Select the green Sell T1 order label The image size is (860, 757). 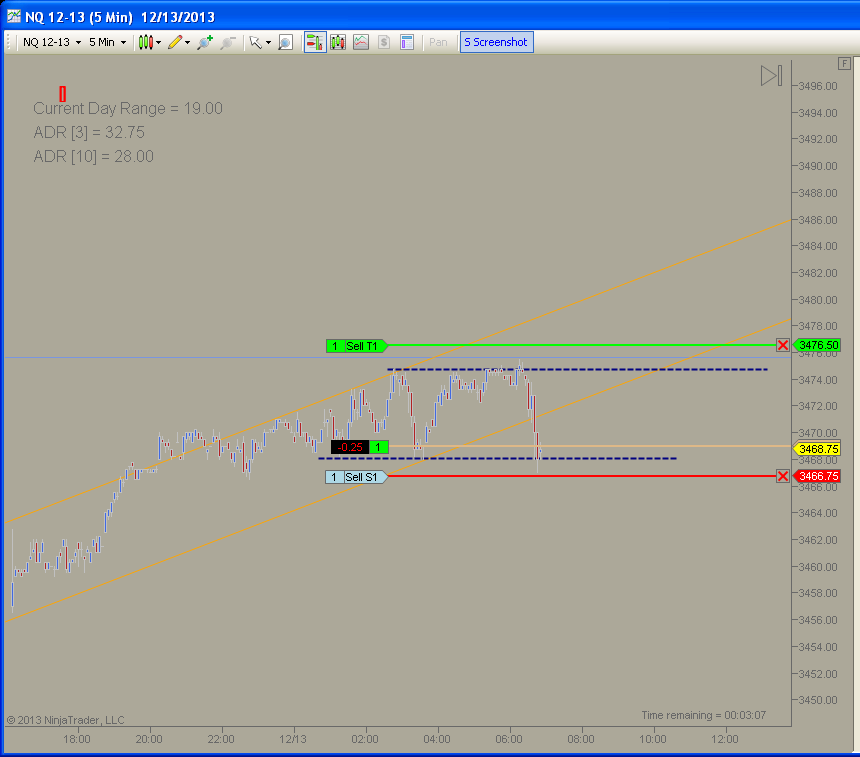point(357,346)
